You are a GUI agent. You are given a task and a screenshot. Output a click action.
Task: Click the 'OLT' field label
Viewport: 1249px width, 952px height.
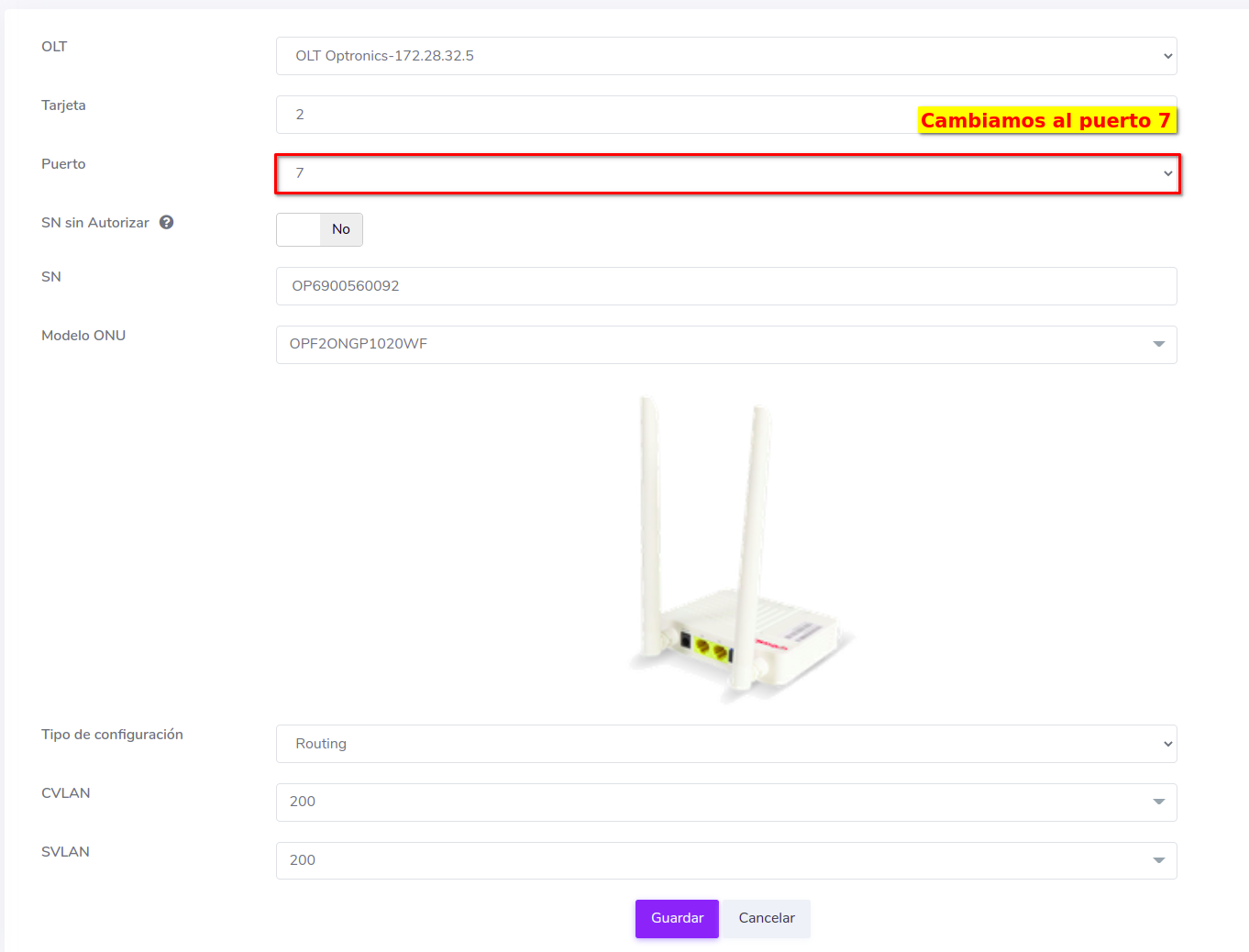tap(54, 47)
